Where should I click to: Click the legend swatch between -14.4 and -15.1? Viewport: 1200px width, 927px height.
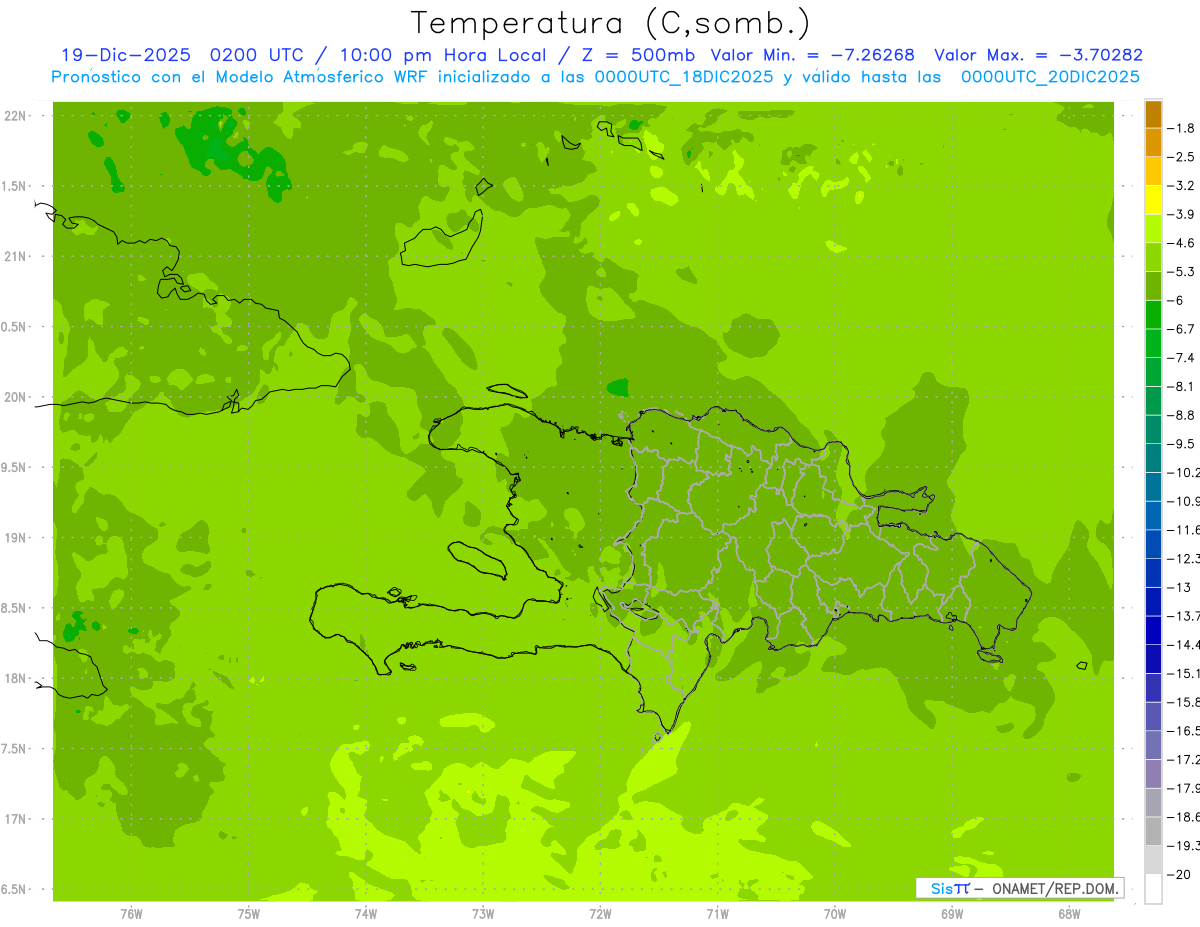(1153, 659)
